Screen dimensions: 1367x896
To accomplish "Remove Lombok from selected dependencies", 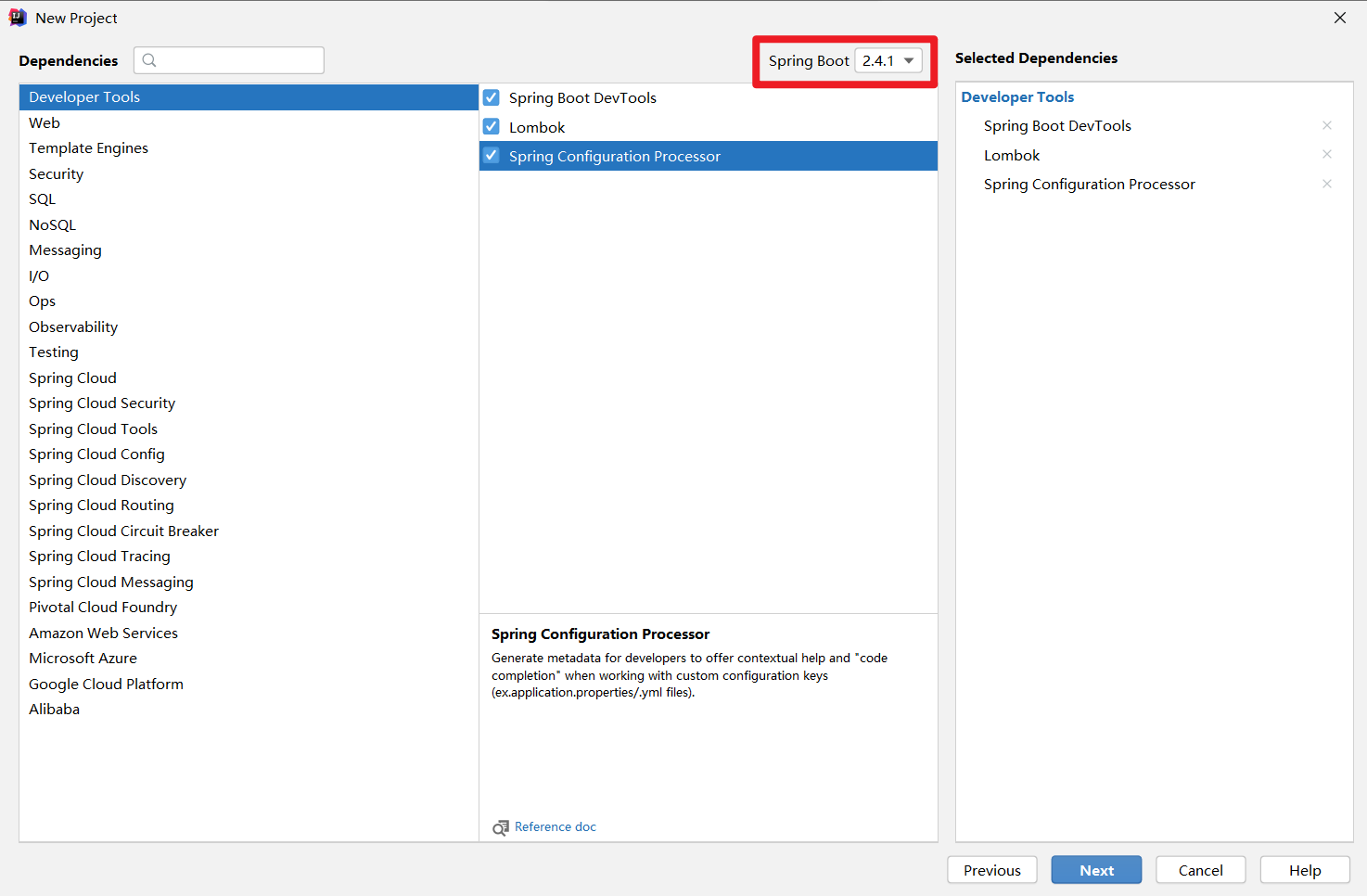I will coord(1327,154).
